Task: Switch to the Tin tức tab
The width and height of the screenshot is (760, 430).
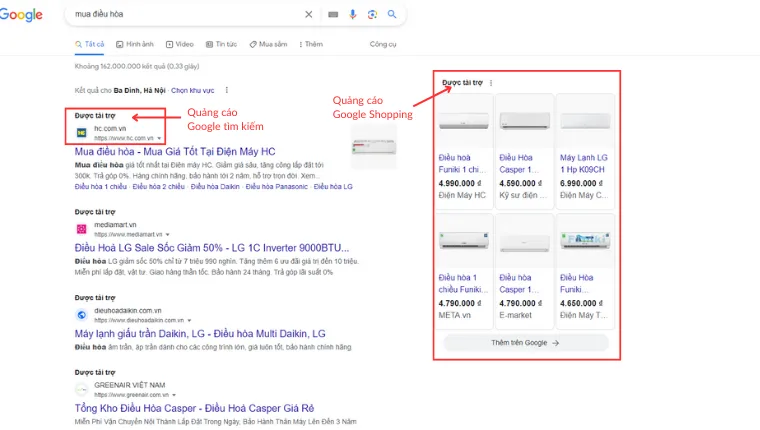Action: tap(222, 44)
